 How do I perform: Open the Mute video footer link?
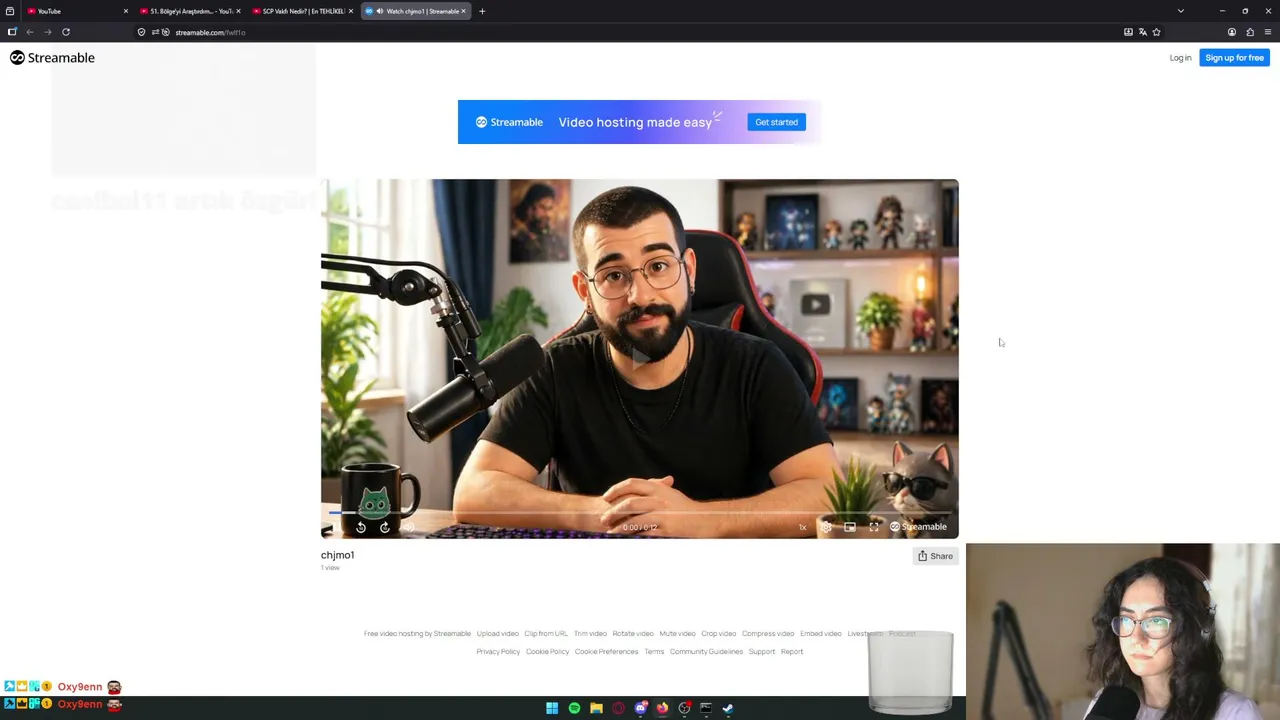pos(677,634)
